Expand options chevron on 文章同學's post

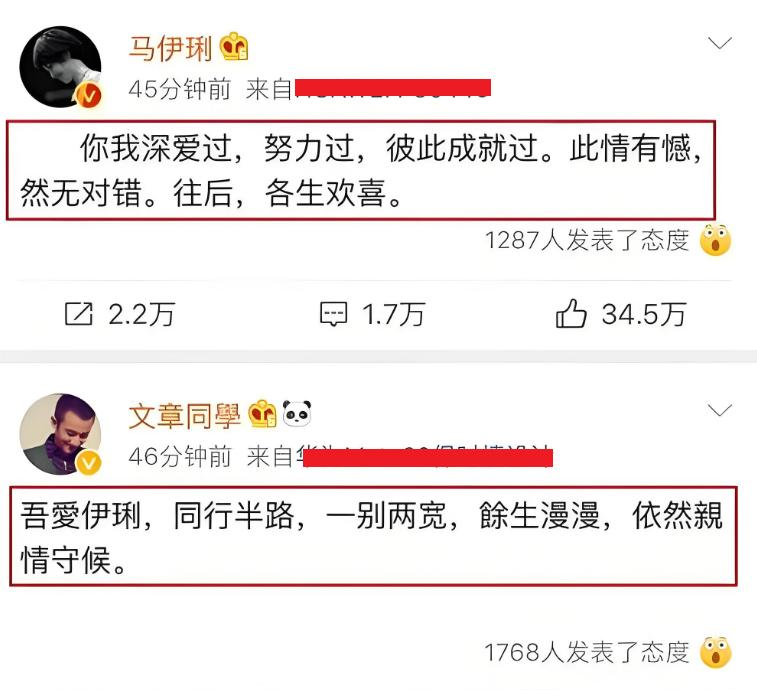click(720, 410)
